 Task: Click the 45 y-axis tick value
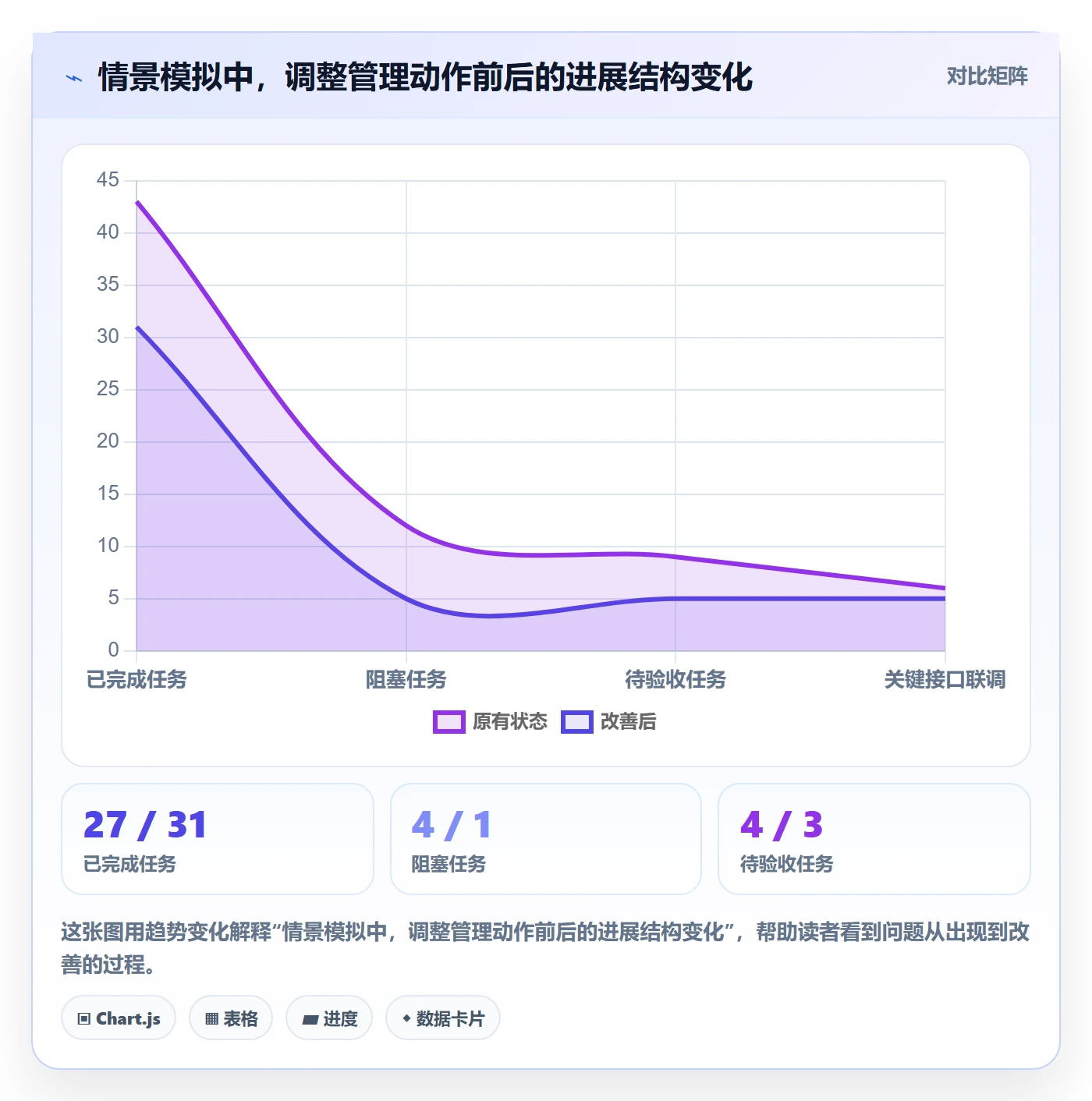click(x=108, y=180)
